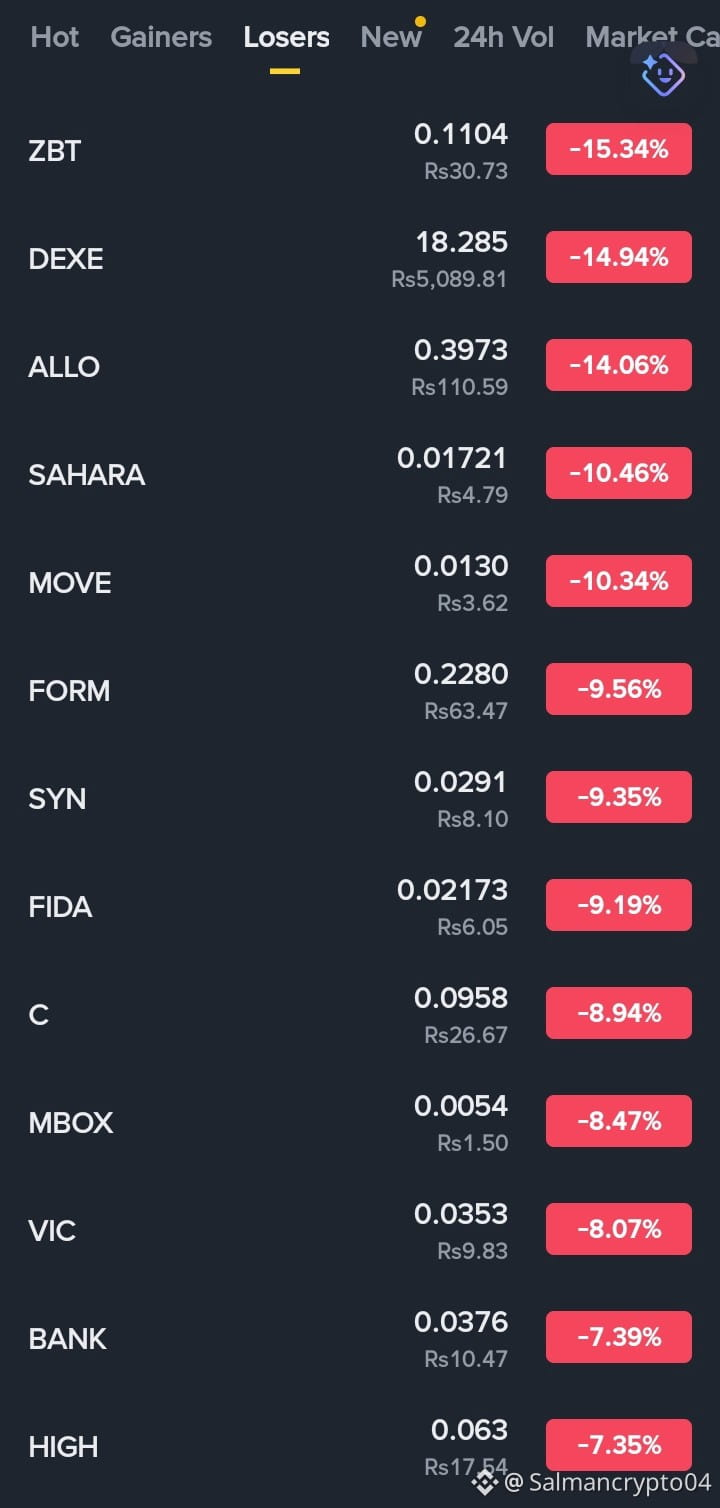Open the FORM coin listing

tap(360, 690)
